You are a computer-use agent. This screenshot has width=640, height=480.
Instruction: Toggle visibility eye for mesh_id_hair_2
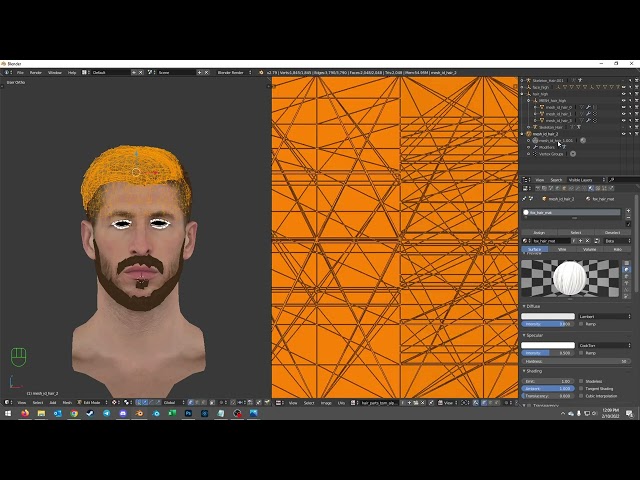623,134
